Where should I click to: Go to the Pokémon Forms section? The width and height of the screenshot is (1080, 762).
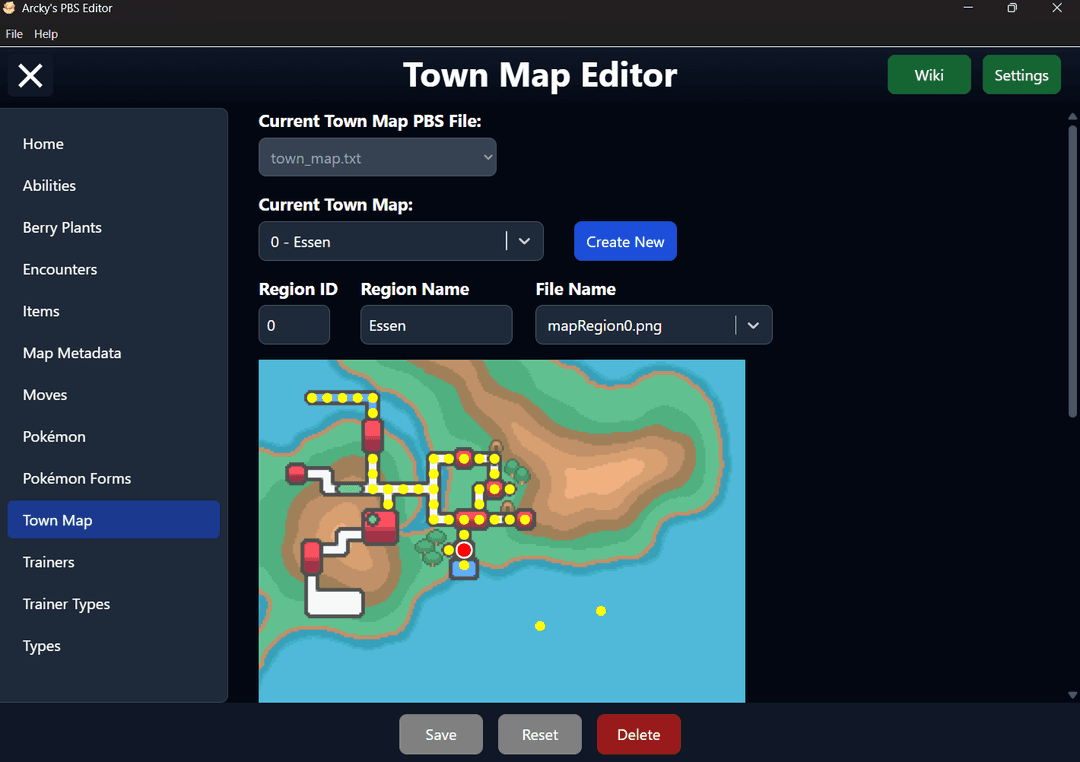[x=77, y=478]
